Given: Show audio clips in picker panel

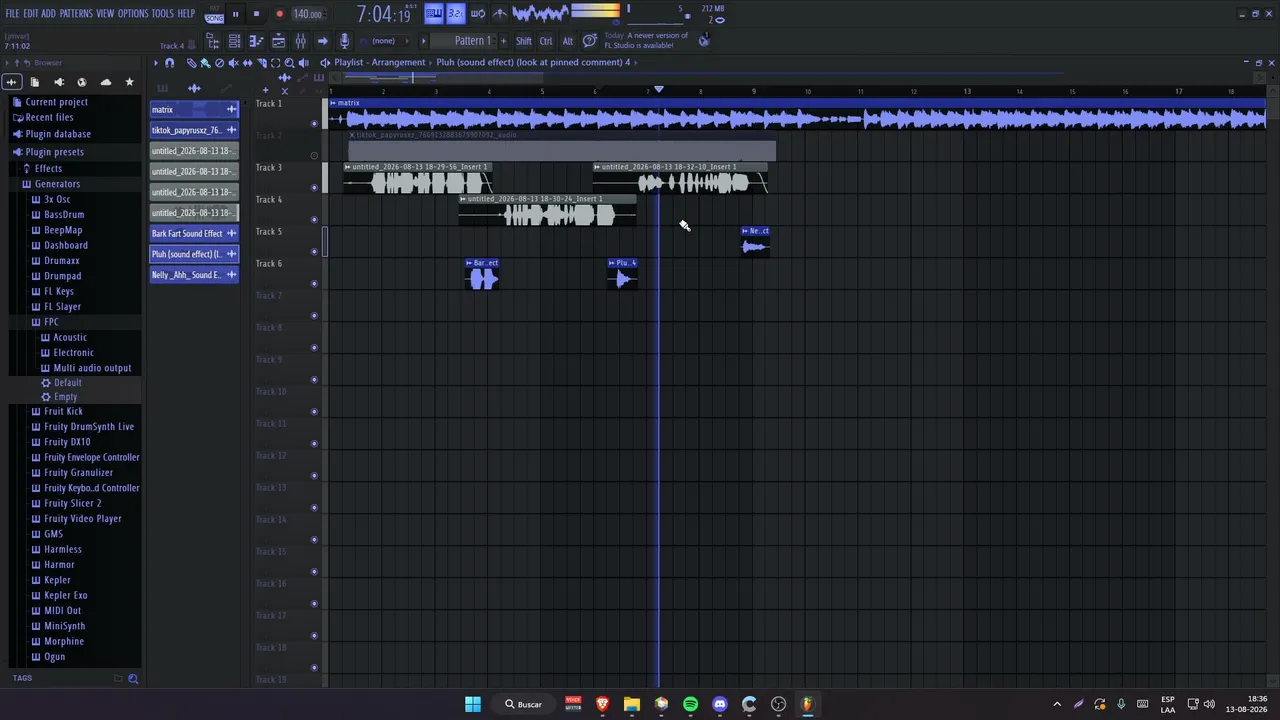Looking at the screenshot, I should [194, 88].
